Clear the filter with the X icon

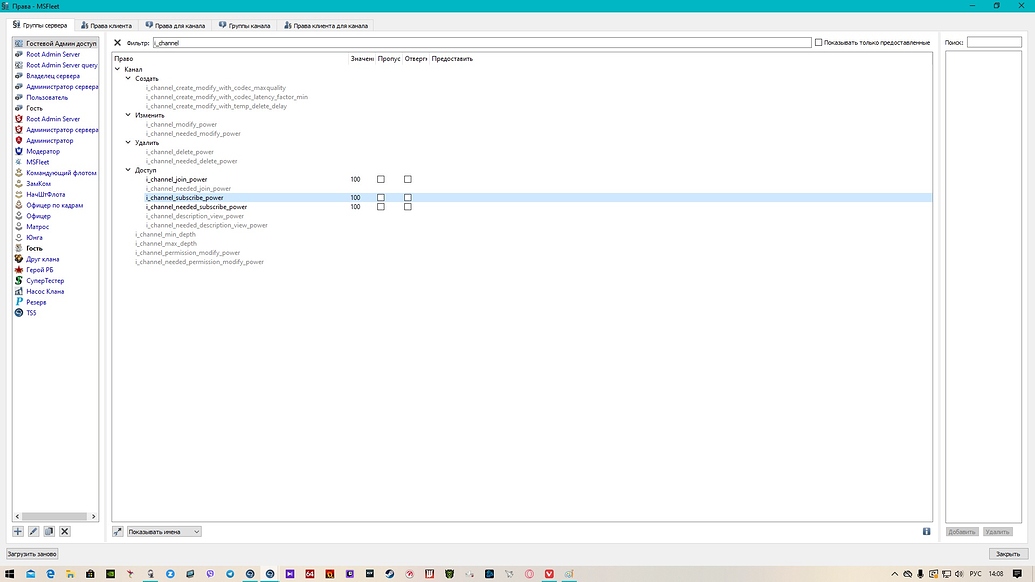coord(118,43)
